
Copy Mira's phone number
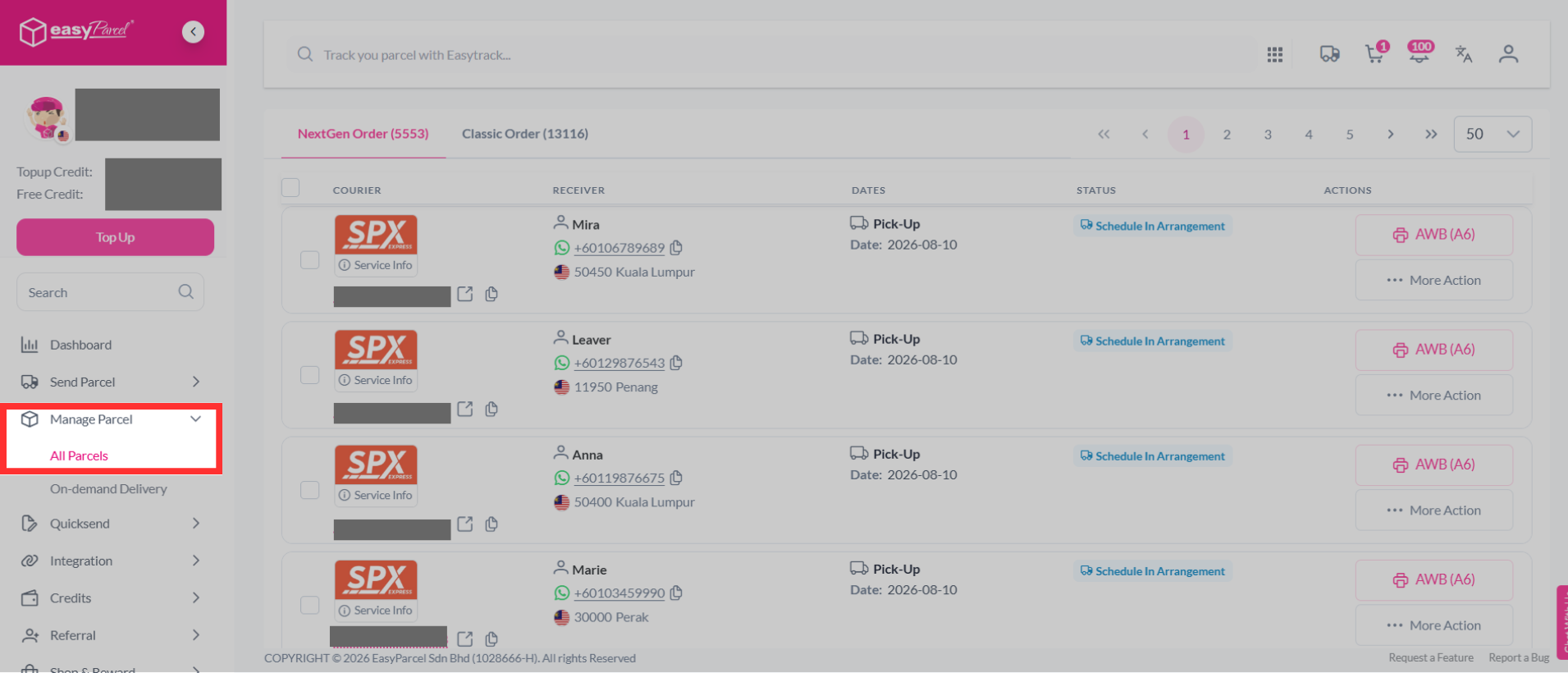pos(676,248)
